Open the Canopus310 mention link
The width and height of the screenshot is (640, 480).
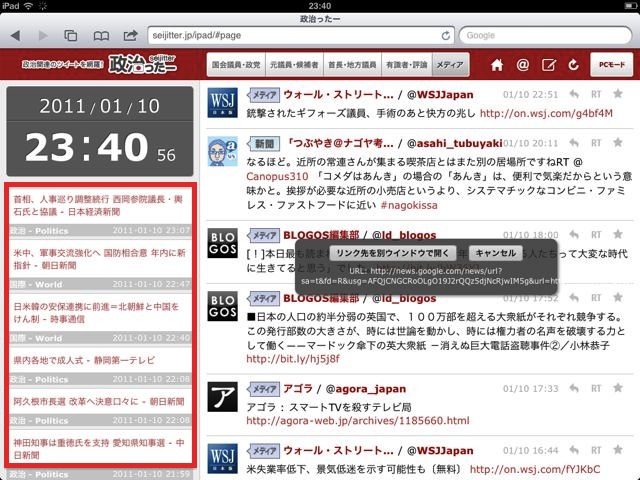(x=277, y=176)
